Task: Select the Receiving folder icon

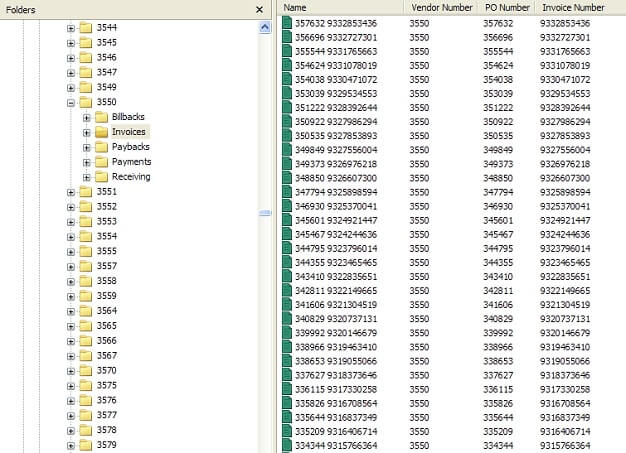Action: pos(101,176)
